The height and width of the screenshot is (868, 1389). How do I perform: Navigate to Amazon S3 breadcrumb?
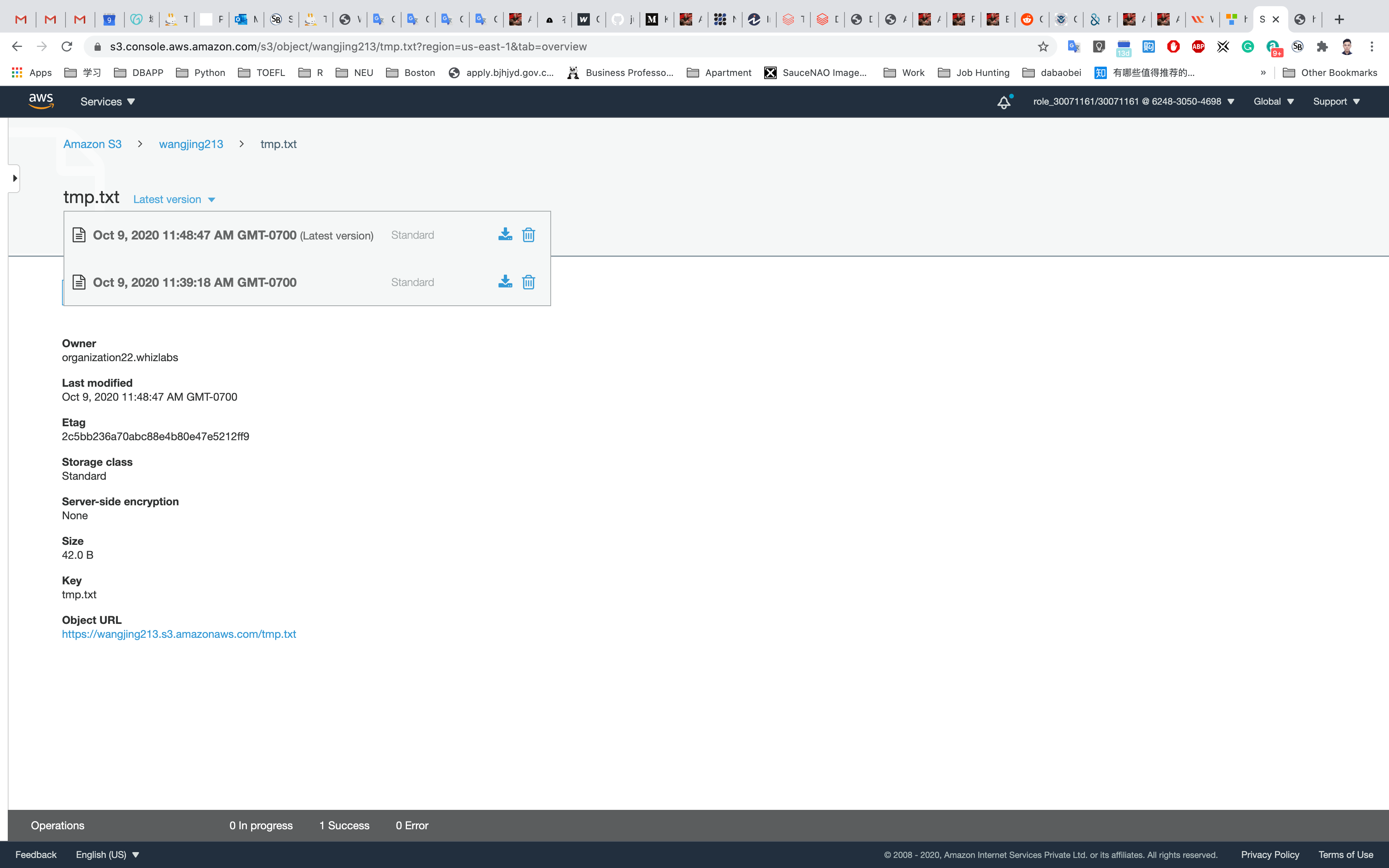(x=92, y=144)
